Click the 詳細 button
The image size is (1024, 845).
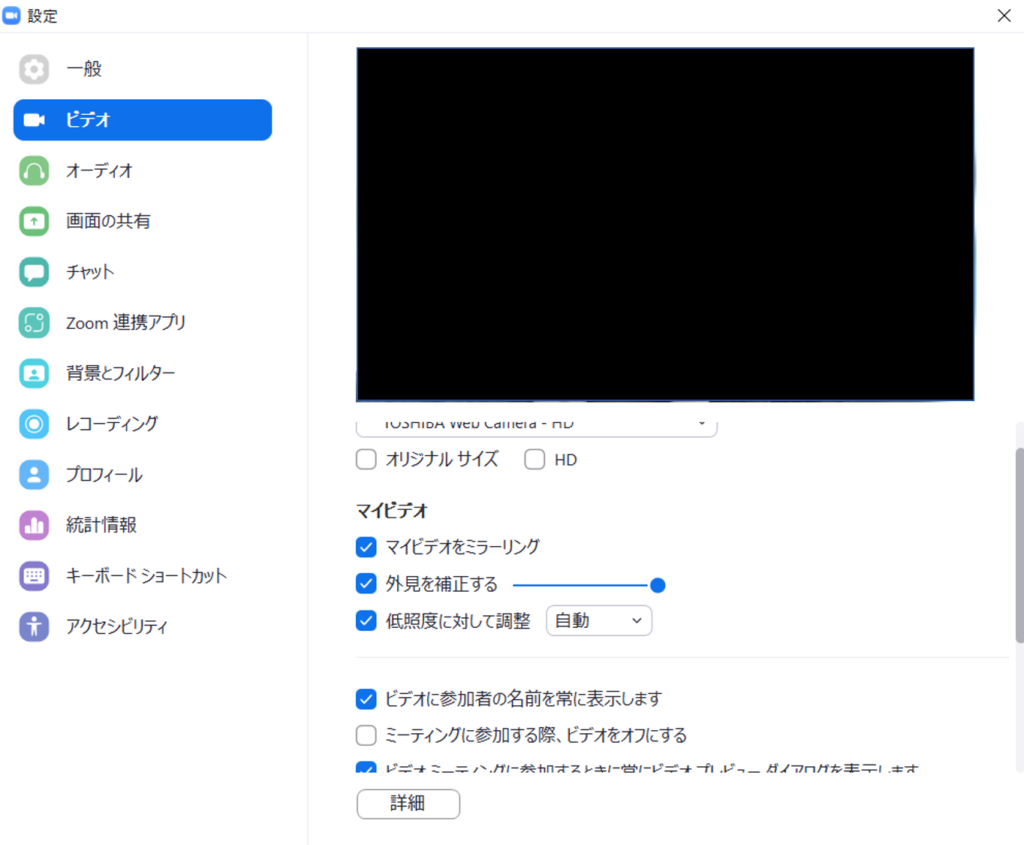[x=408, y=803]
